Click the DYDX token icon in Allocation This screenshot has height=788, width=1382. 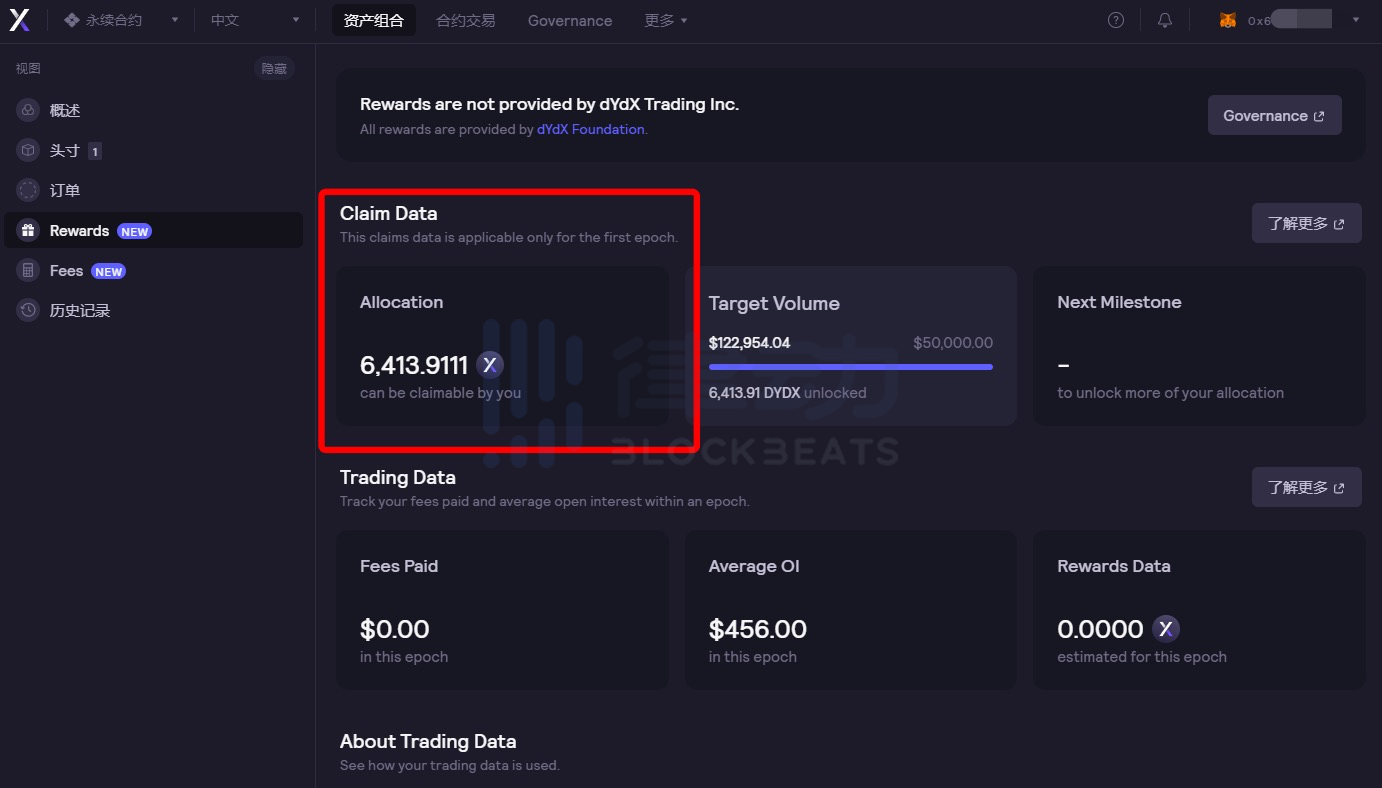pos(489,365)
